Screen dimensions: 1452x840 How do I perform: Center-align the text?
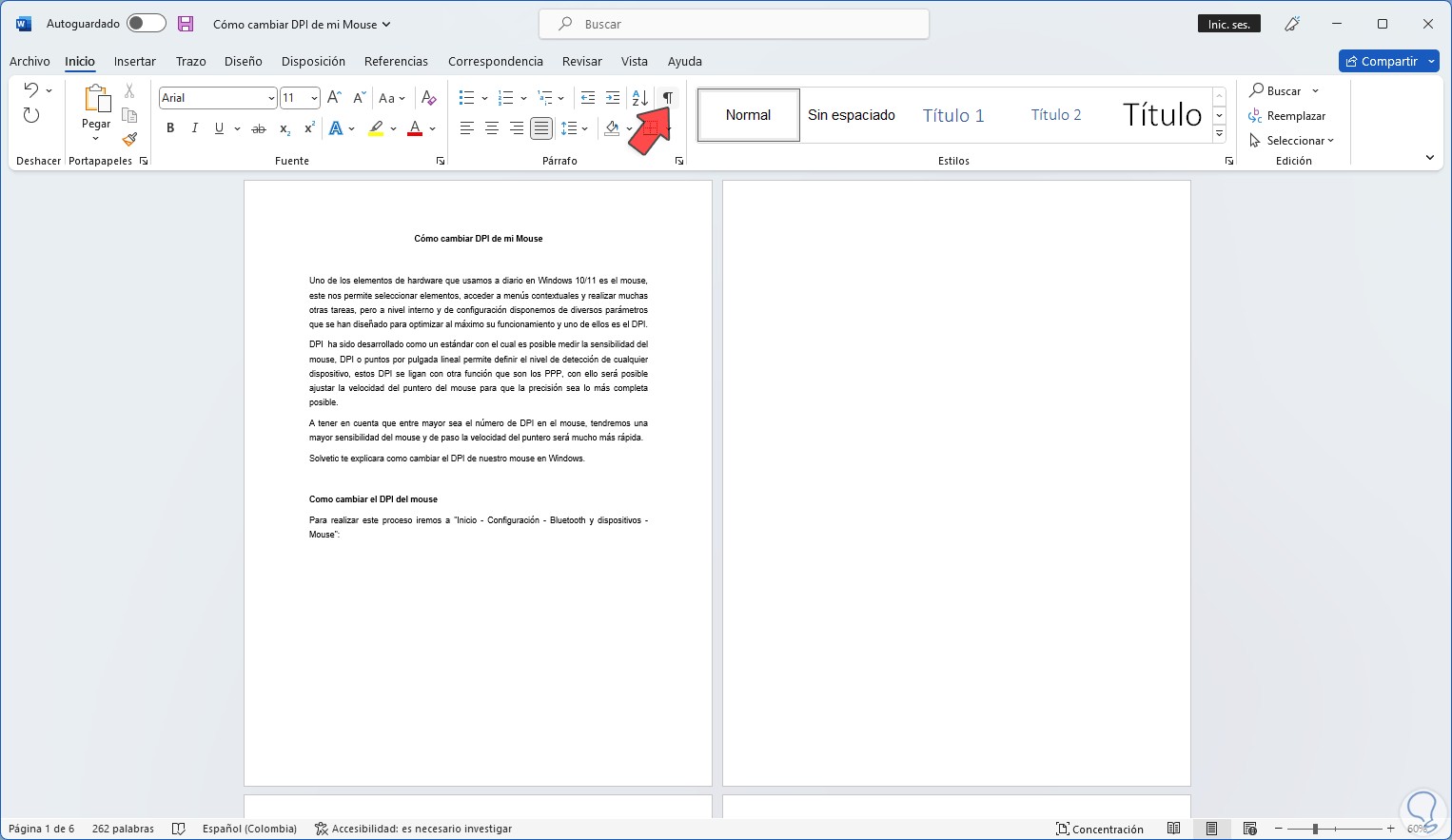pos(492,128)
